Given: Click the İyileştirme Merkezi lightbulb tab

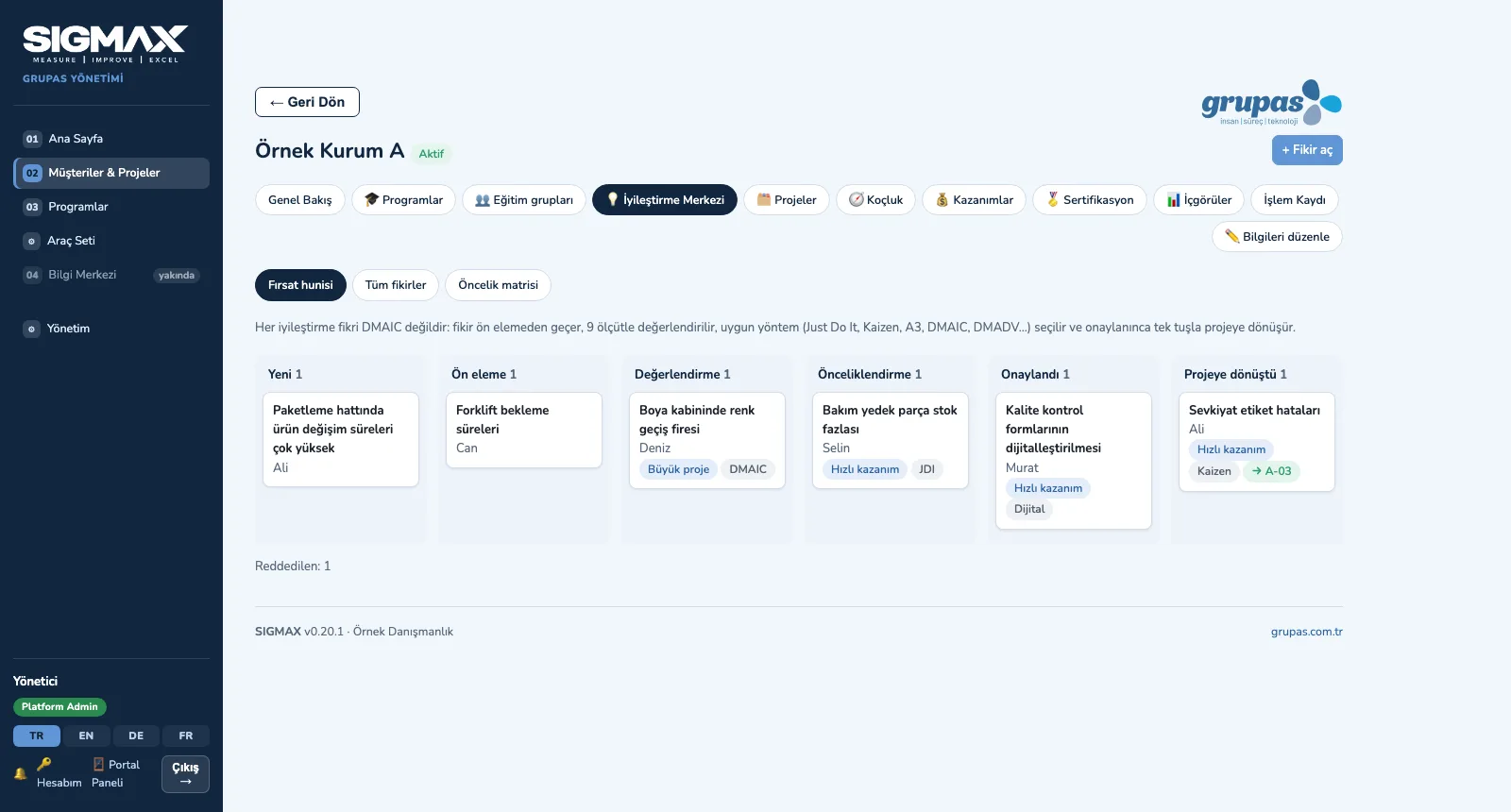Looking at the screenshot, I should pos(665,200).
